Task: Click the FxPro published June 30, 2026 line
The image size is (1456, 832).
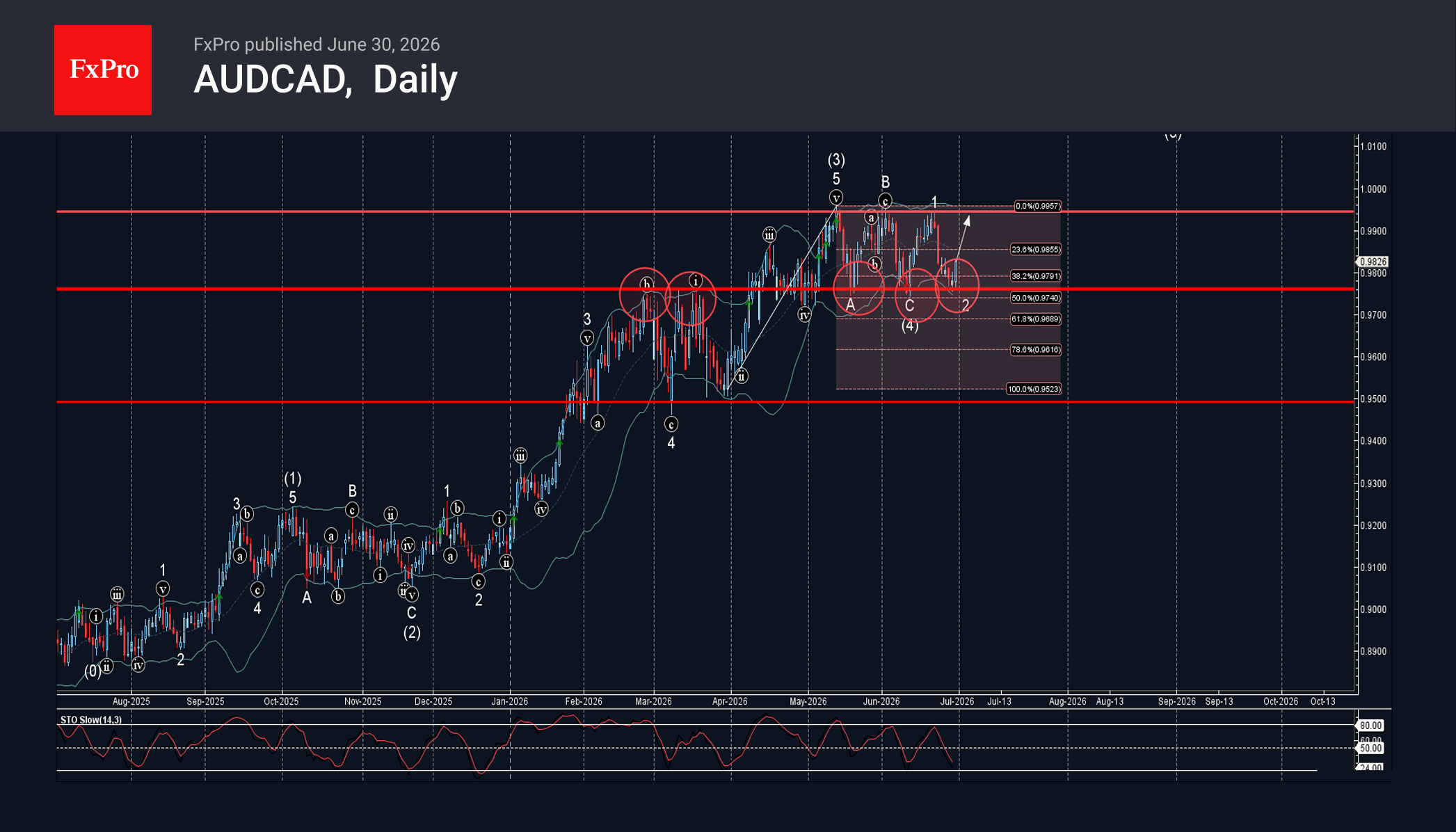Action: pos(317,45)
